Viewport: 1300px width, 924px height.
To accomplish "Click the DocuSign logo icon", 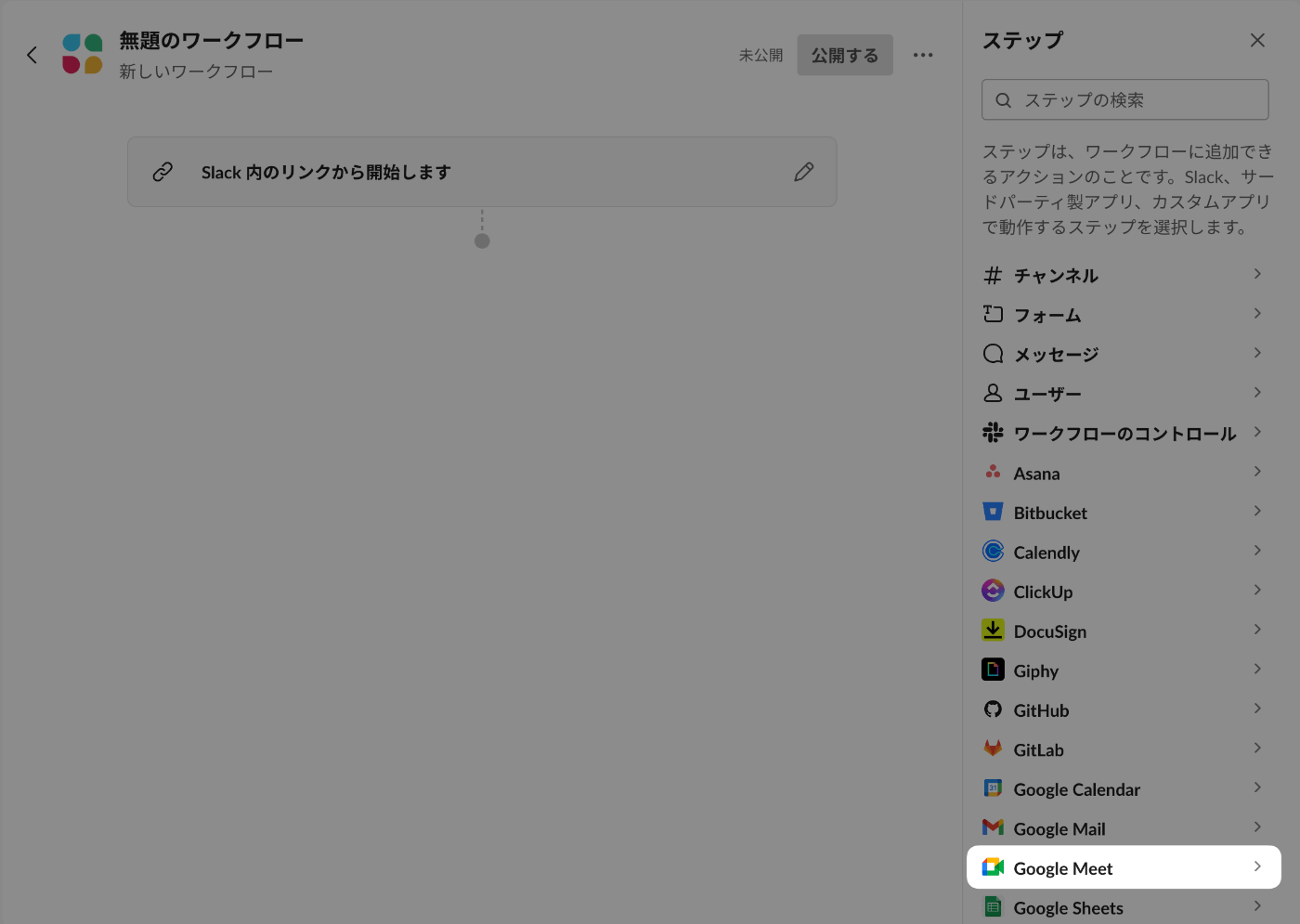I will click(x=993, y=630).
